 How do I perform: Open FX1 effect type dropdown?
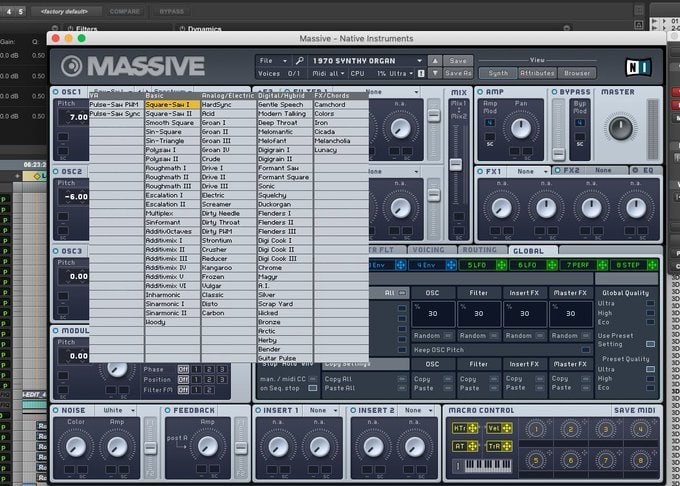(x=533, y=172)
